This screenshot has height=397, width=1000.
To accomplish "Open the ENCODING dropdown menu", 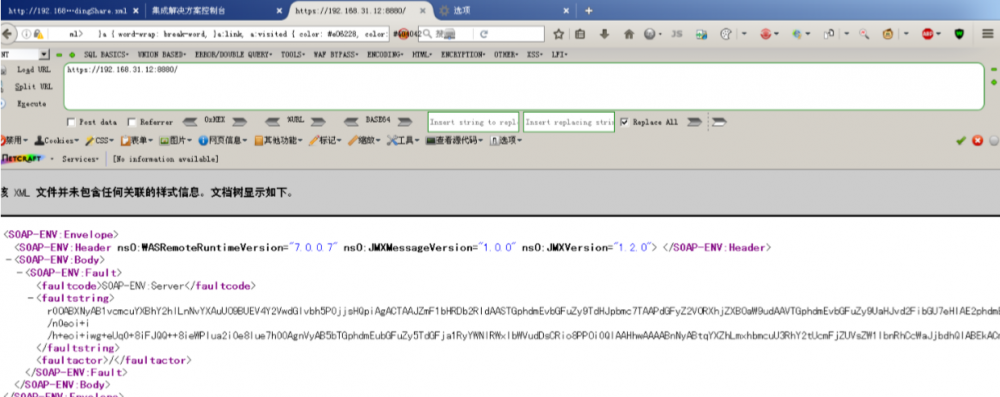I will (x=385, y=55).
